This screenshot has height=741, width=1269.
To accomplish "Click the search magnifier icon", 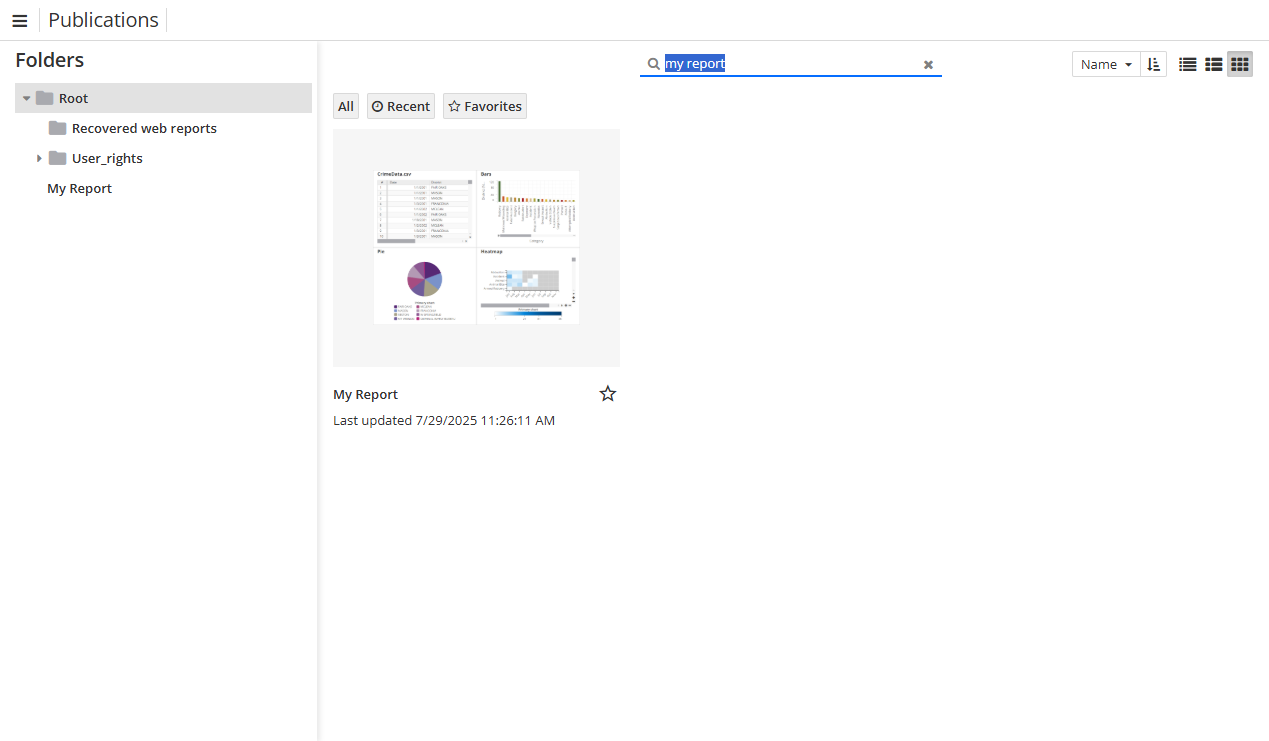I will click(x=653, y=63).
